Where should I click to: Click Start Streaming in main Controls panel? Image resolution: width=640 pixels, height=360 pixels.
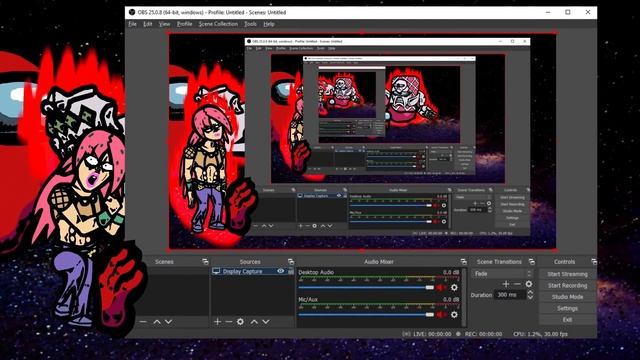(567, 274)
